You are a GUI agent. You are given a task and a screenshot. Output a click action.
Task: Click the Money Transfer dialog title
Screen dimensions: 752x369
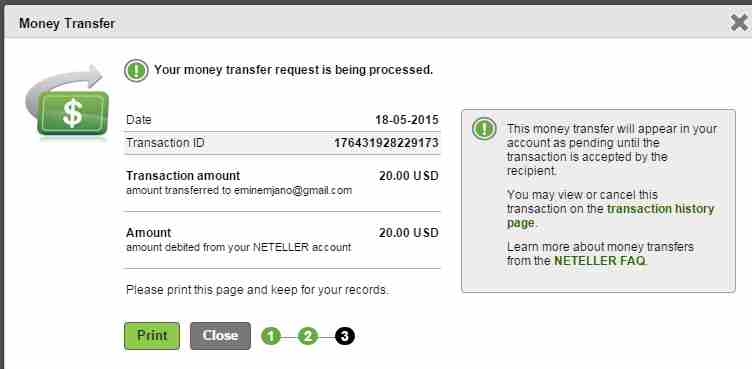click(x=67, y=23)
